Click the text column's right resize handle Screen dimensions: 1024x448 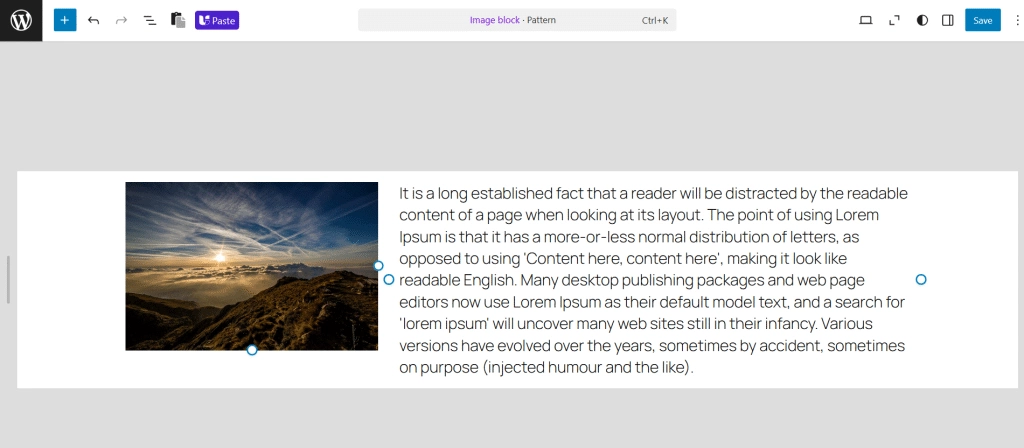(x=921, y=280)
